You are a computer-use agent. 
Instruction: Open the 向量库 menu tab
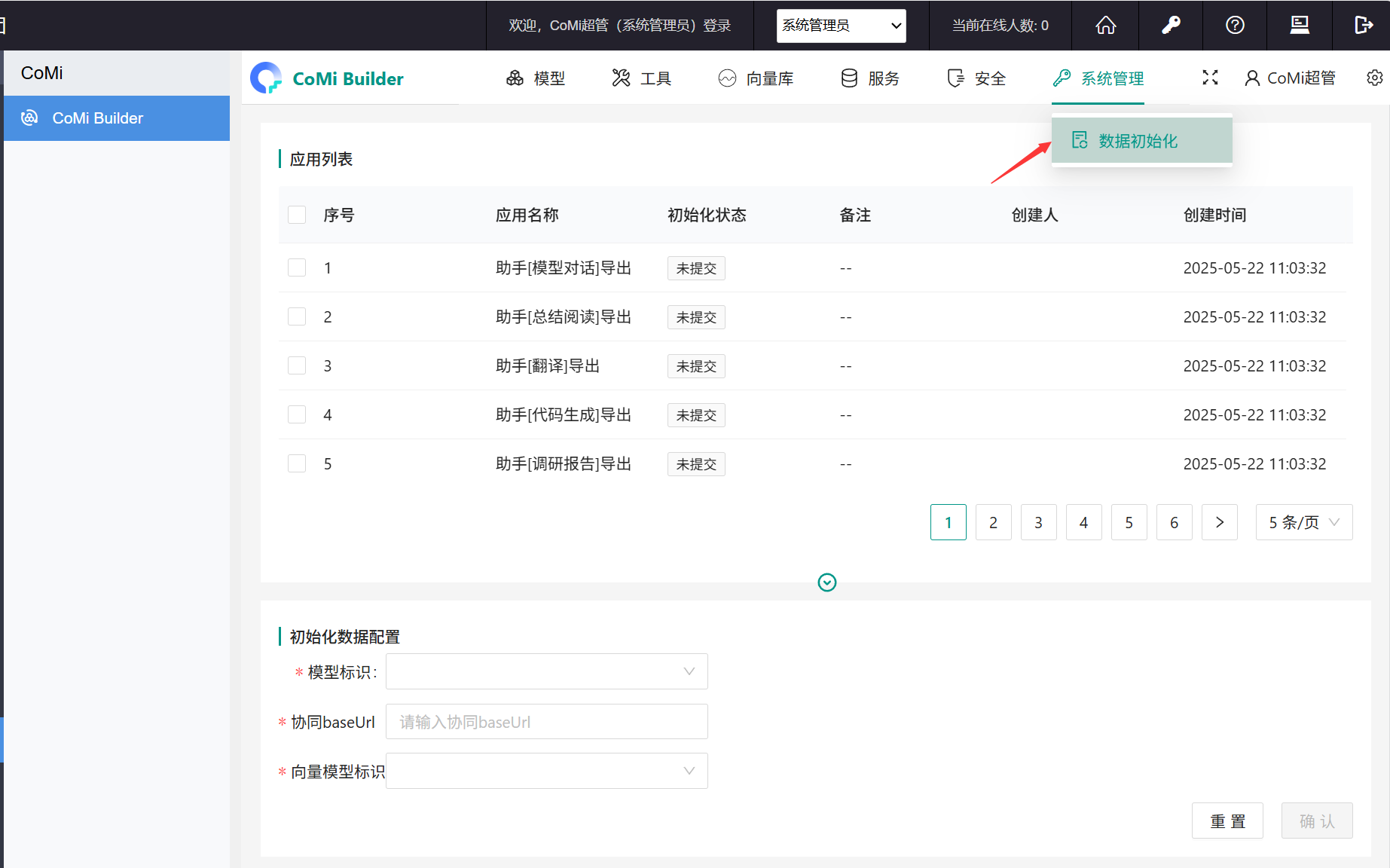click(756, 78)
